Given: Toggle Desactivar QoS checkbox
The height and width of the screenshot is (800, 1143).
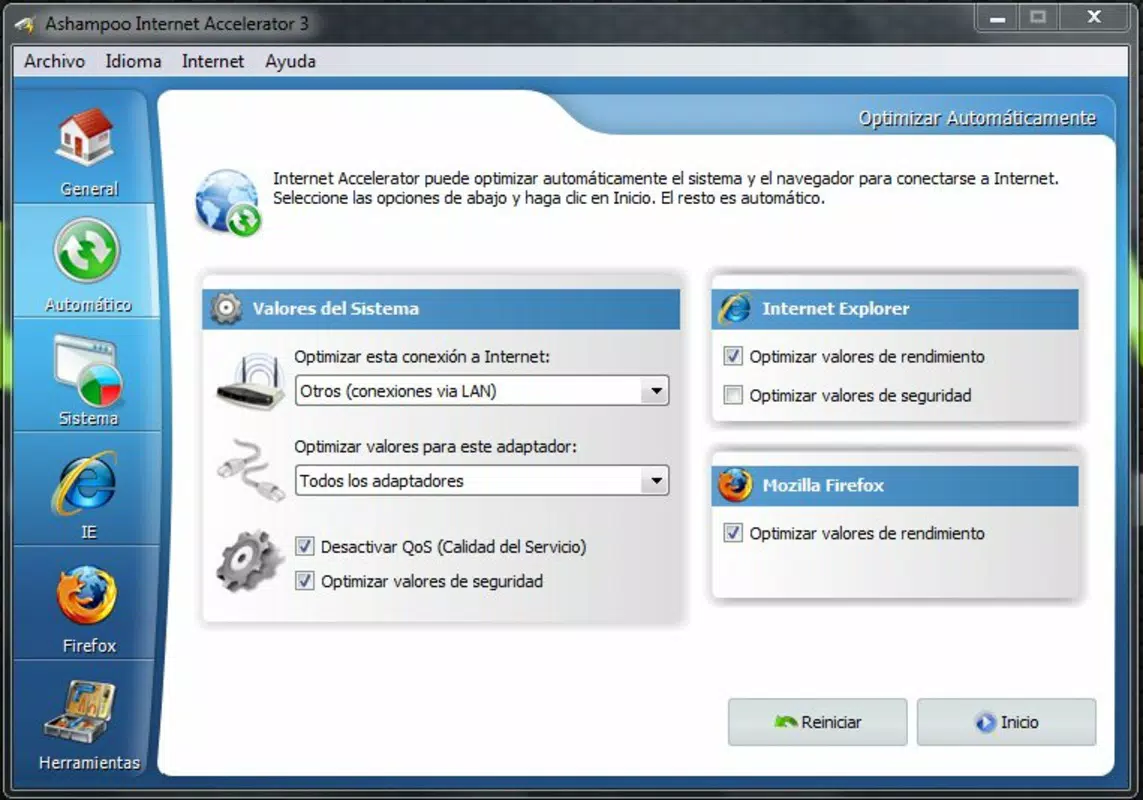Looking at the screenshot, I should 305,546.
